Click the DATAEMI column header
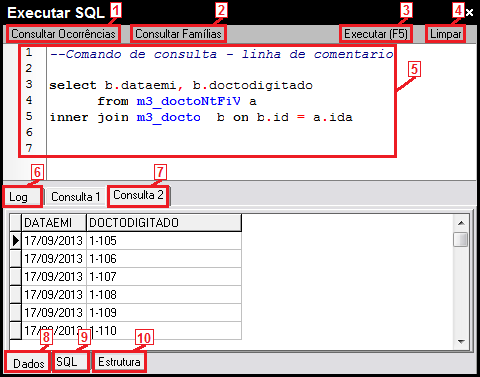Viewport: 480px width, 377px height. 54,223
